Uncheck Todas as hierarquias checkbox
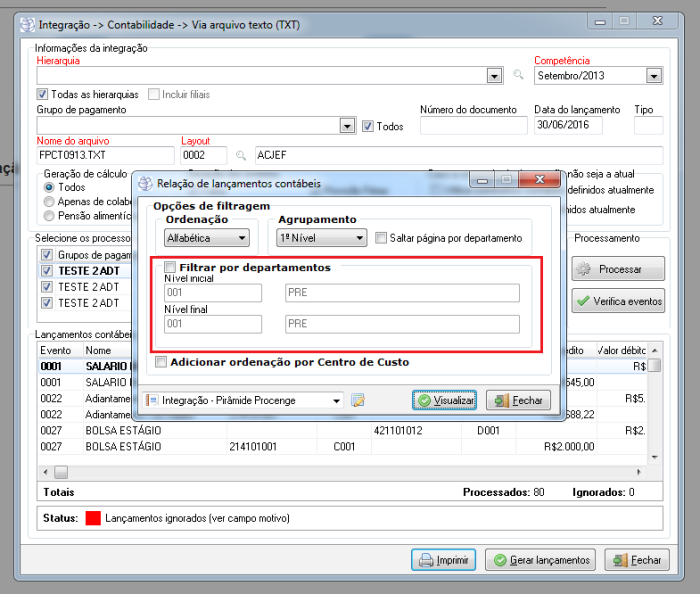Screen dimensions: 700x594 click(x=43, y=94)
